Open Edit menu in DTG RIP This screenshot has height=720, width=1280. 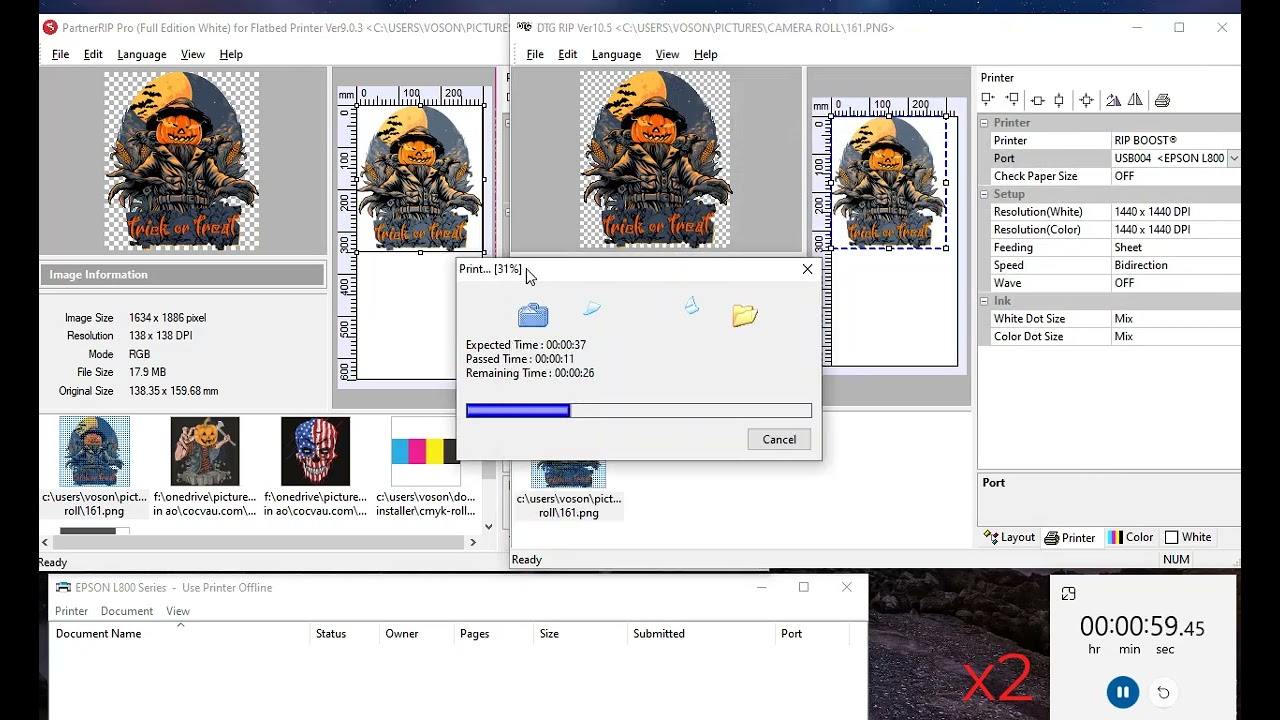[568, 54]
